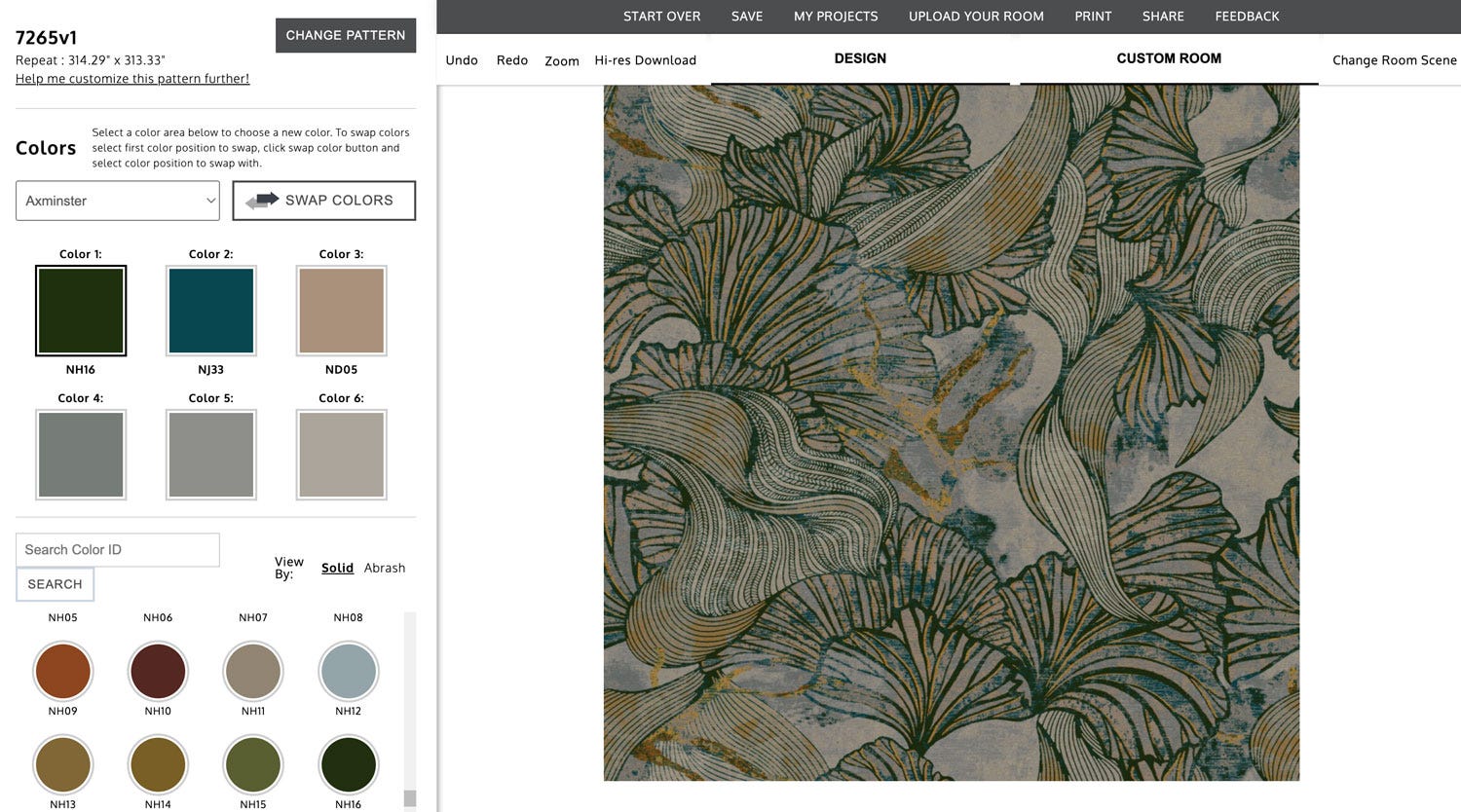
Task: Select Color 1 swatch NH16
Action: tap(81, 311)
